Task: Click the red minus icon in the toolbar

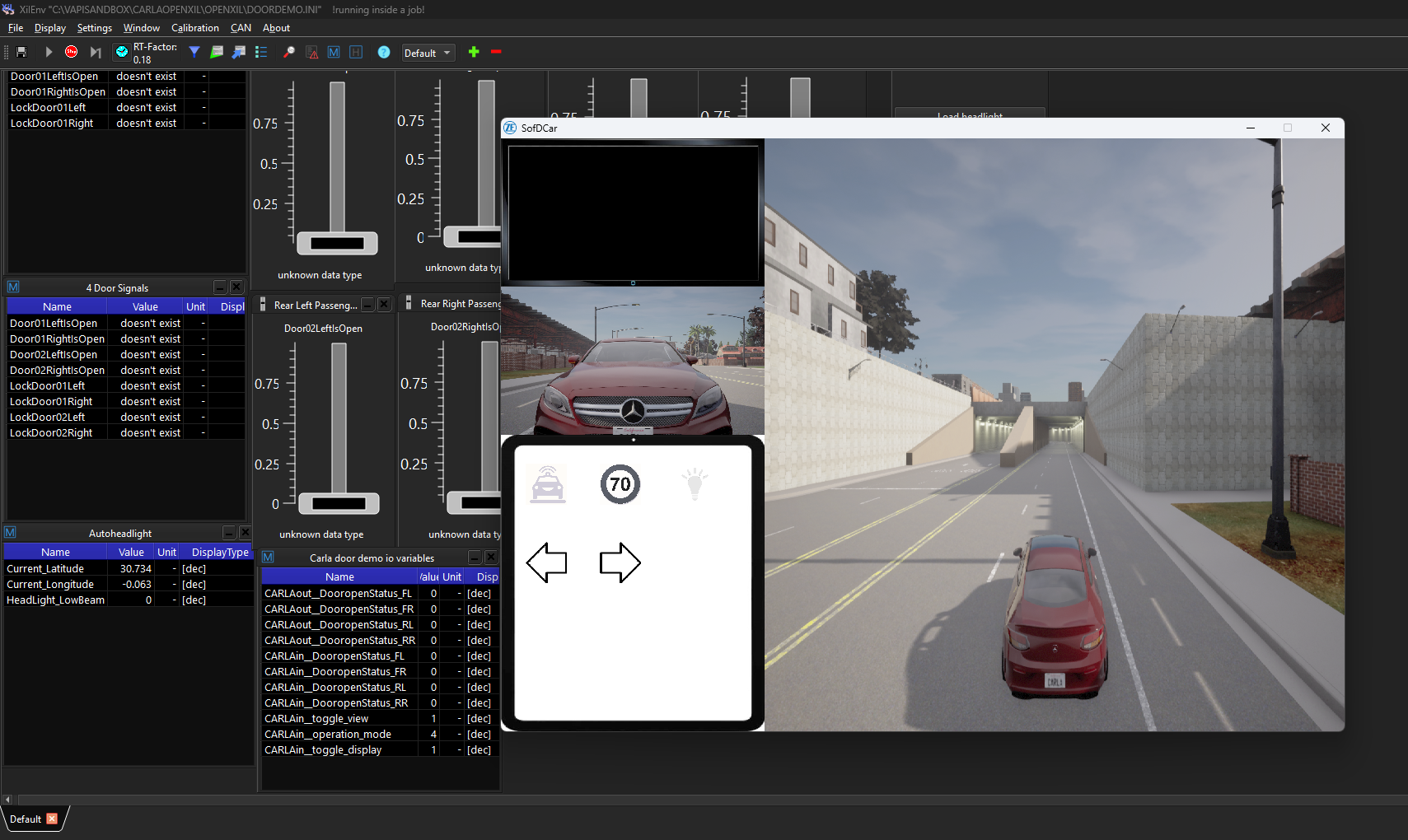Action: [x=496, y=51]
